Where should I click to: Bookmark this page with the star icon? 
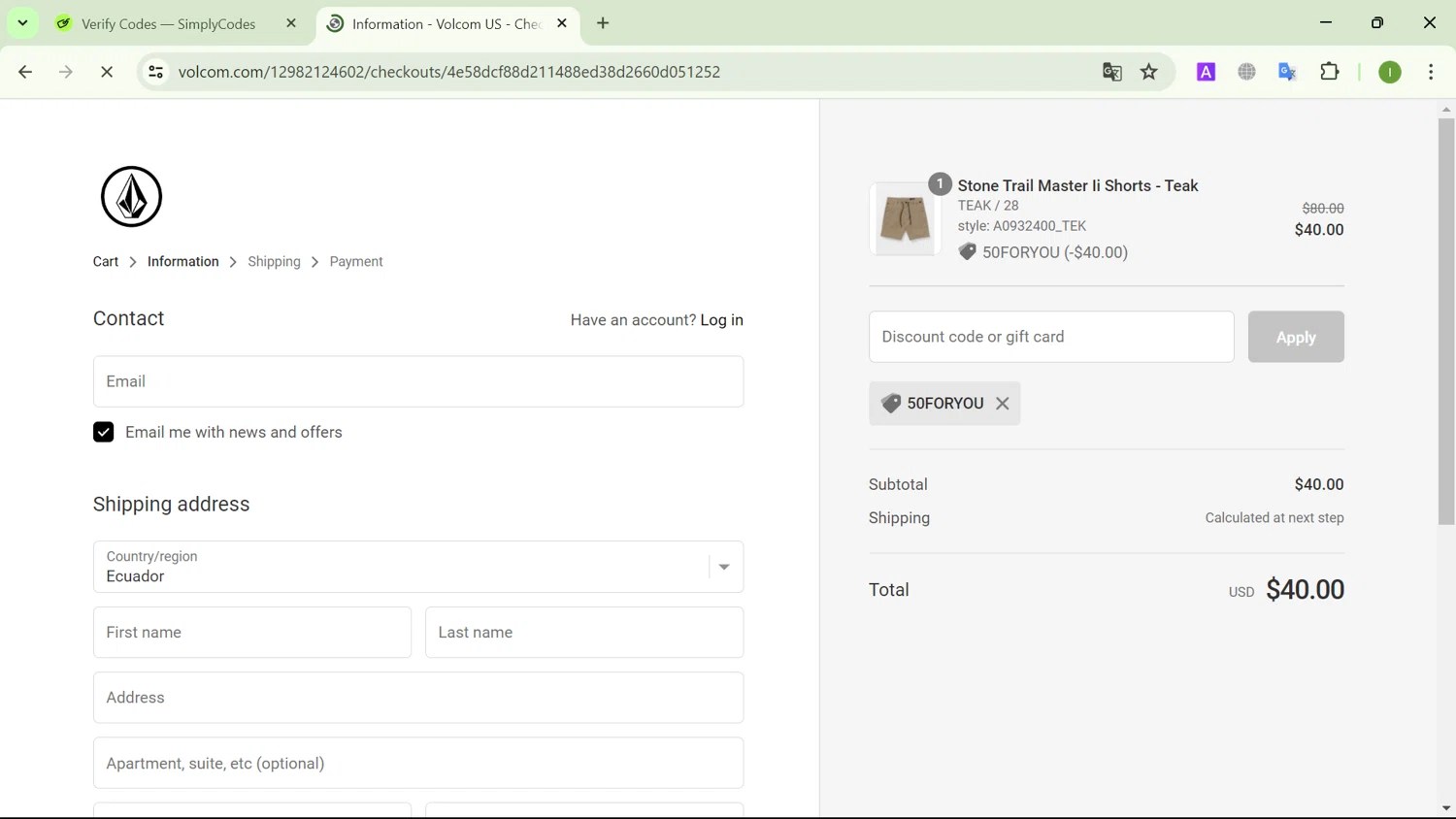pos(1149,72)
